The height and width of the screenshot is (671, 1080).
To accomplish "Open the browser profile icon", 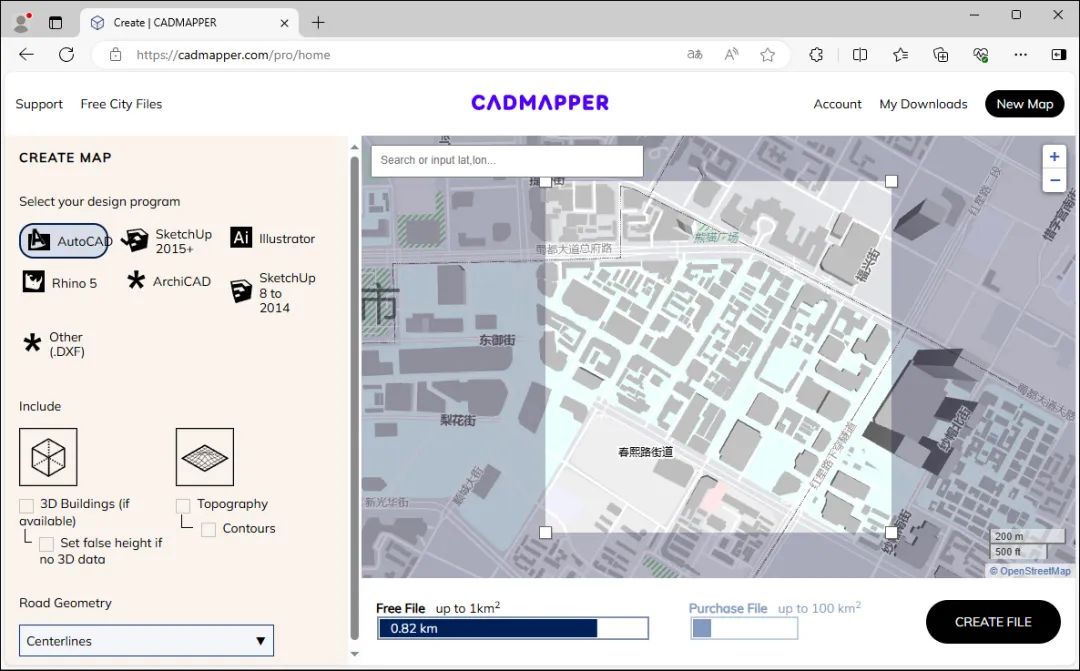I will click(22, 23).
